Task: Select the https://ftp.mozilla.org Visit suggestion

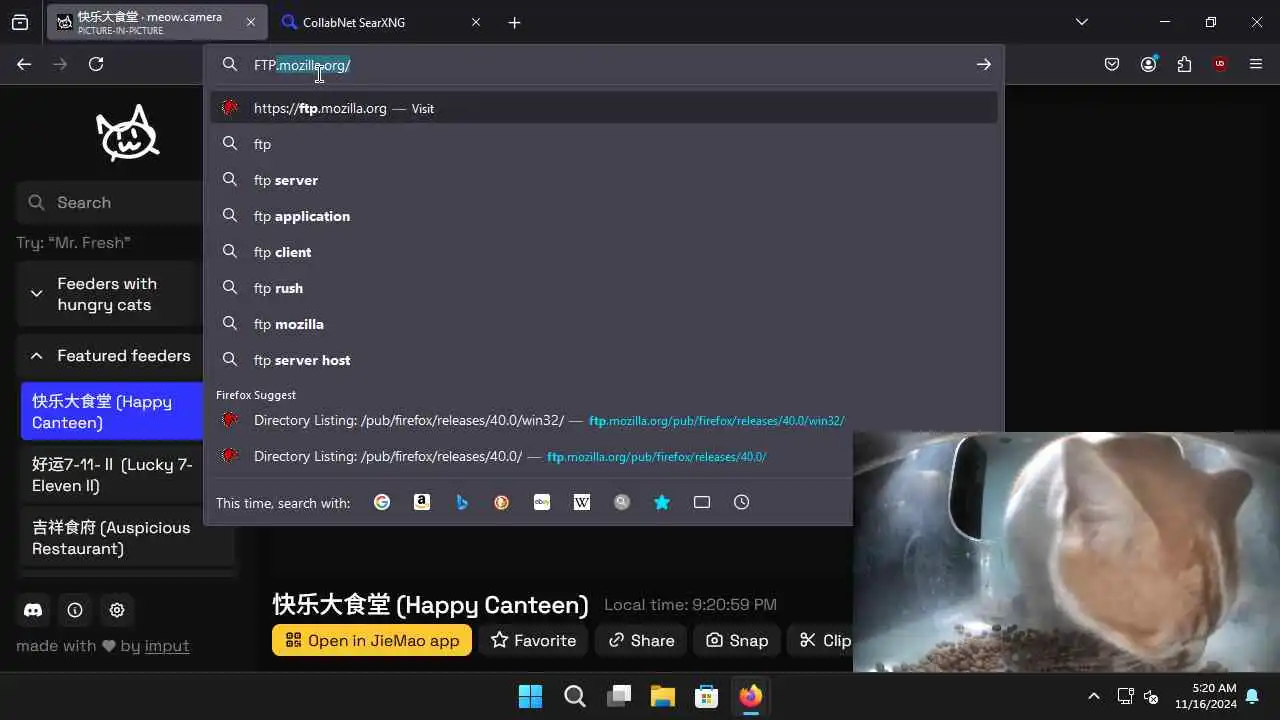Action: click(604, 108)
